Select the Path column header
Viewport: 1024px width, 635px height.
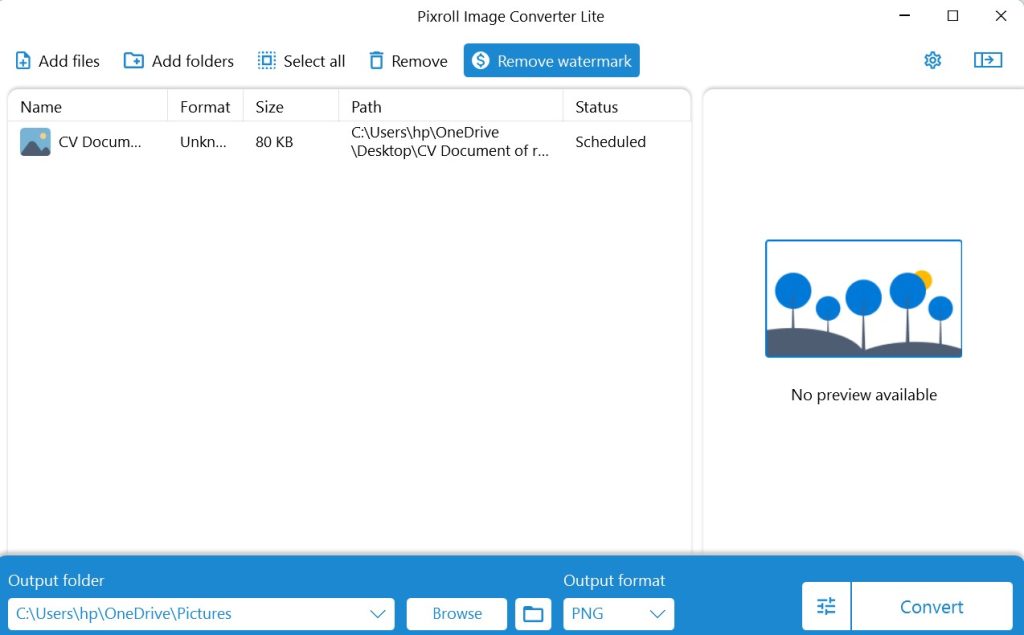(x=366, y=107)
